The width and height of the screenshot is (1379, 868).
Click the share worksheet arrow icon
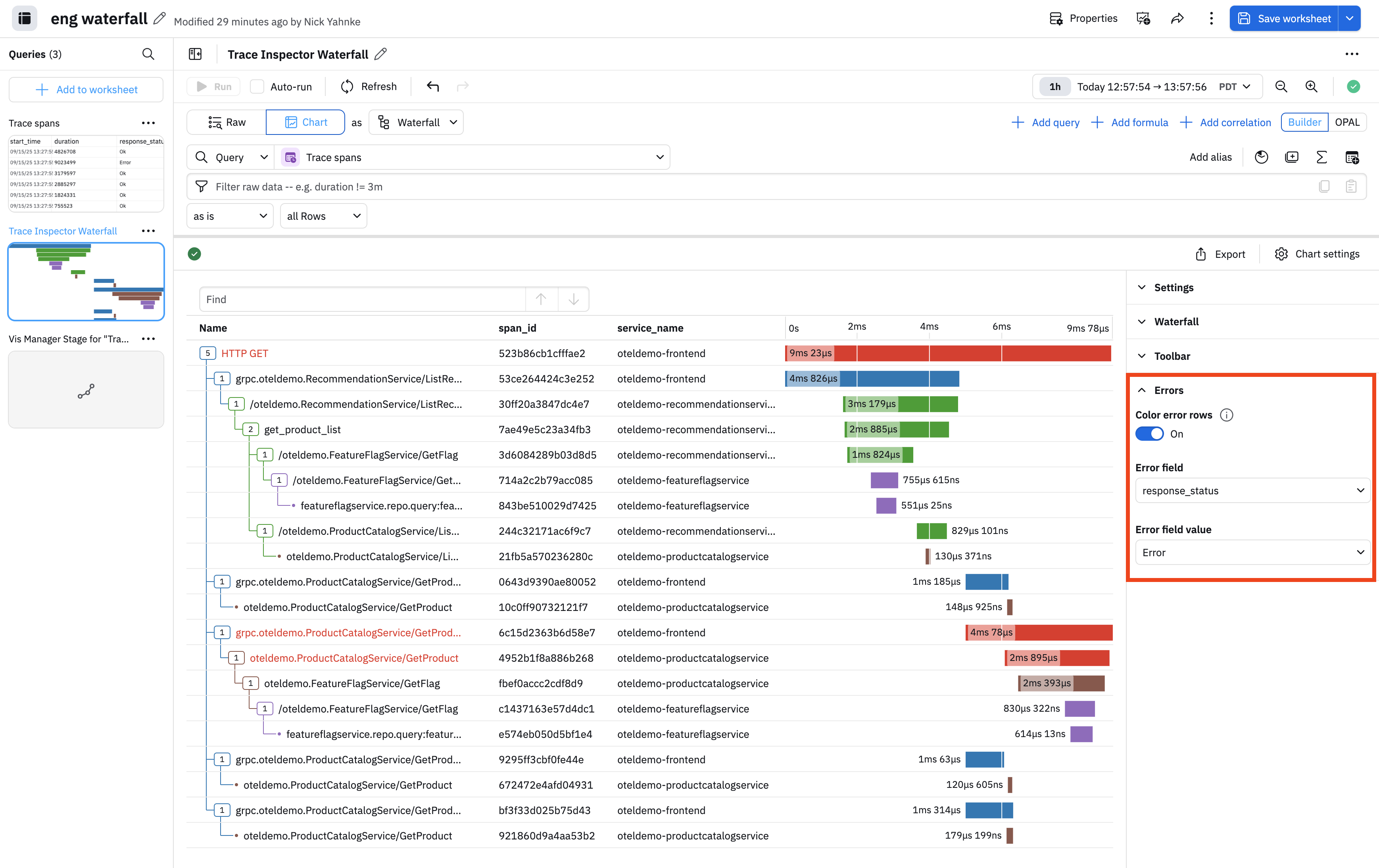[x=1177, y=18]
